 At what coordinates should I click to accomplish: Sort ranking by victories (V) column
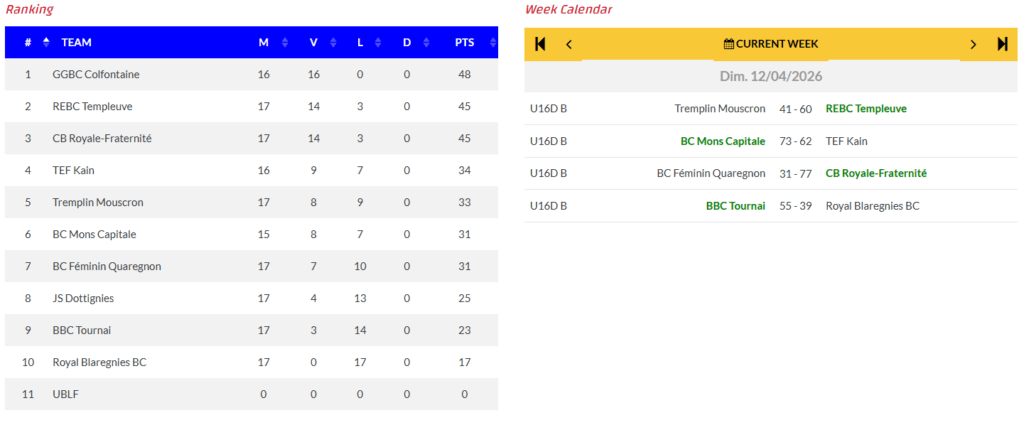pos(313,43)
